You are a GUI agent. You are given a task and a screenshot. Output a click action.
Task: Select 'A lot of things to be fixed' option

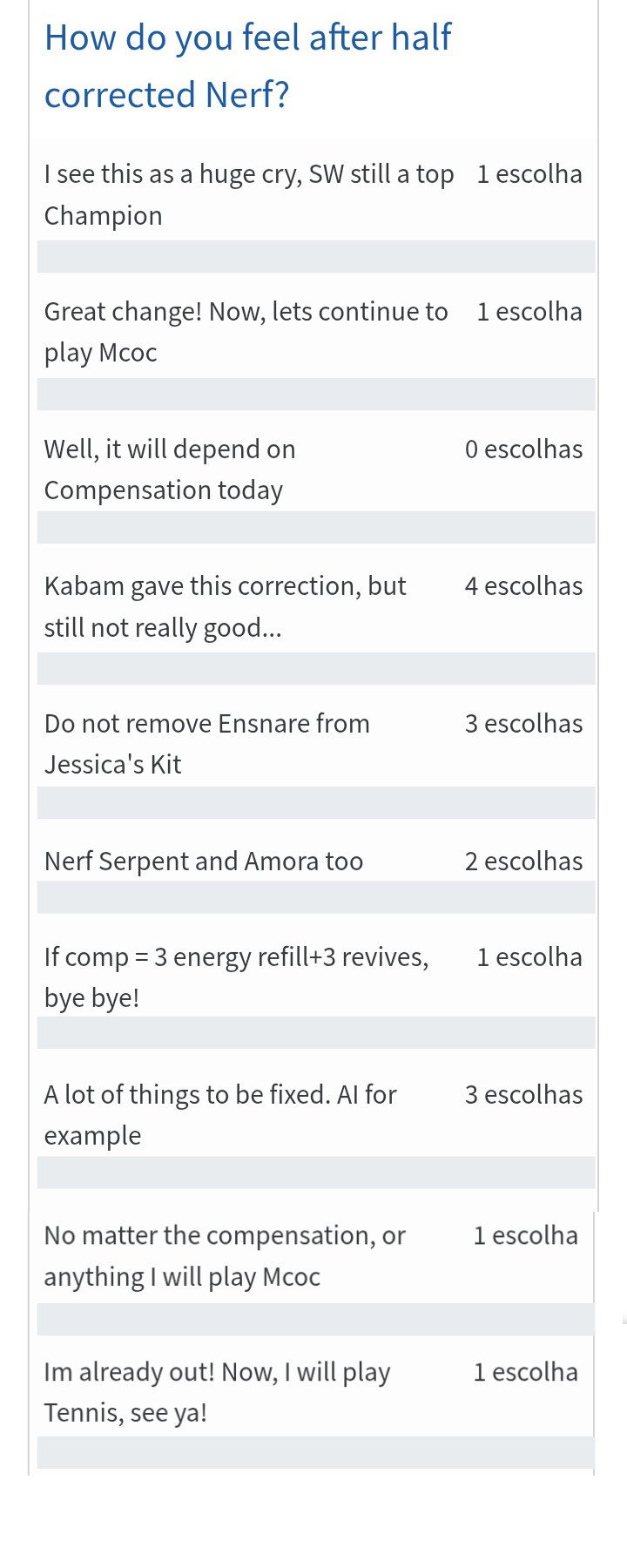click(220, 1114)
